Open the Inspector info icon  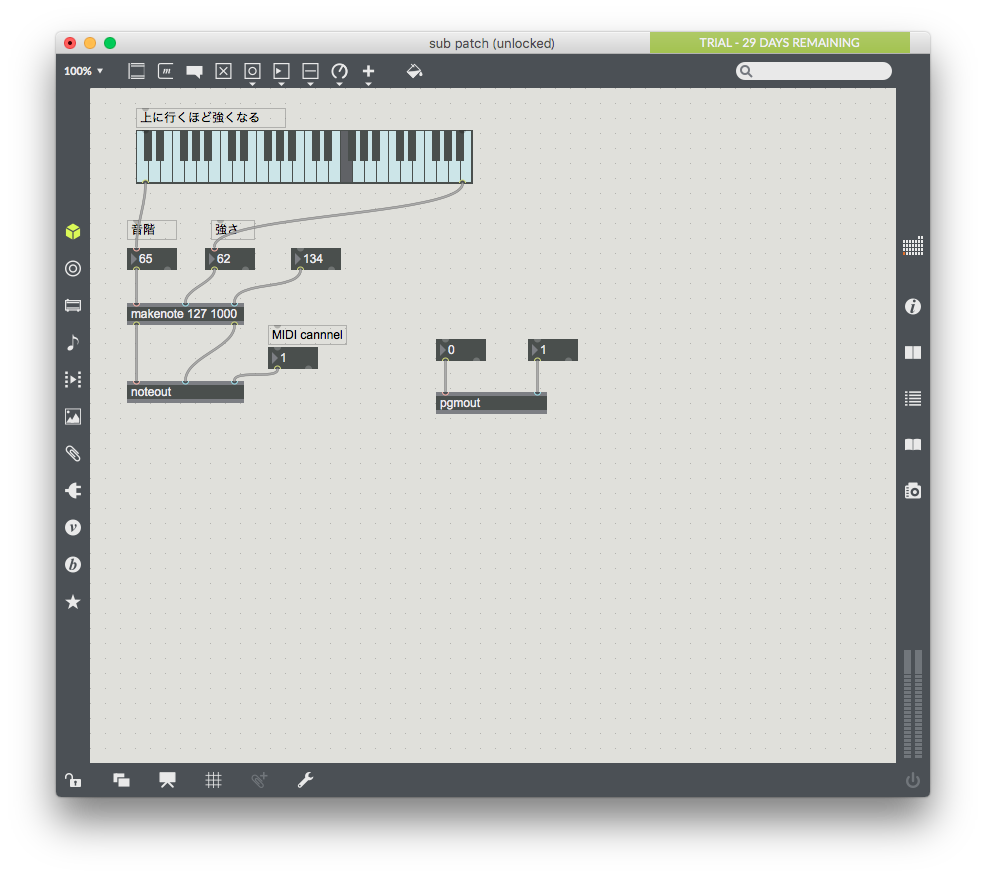pos(913,306)
